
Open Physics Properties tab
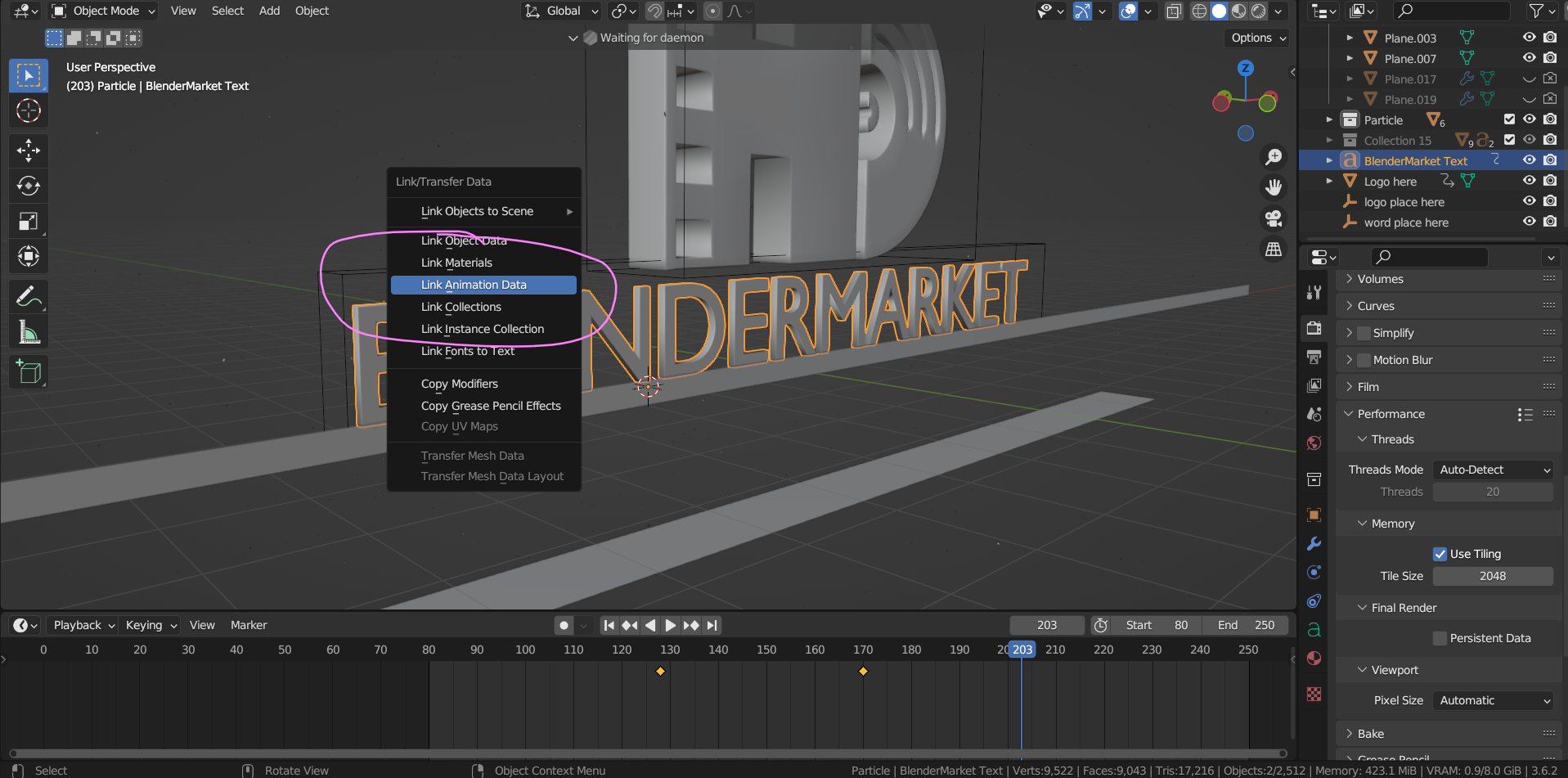point(1314,601)
